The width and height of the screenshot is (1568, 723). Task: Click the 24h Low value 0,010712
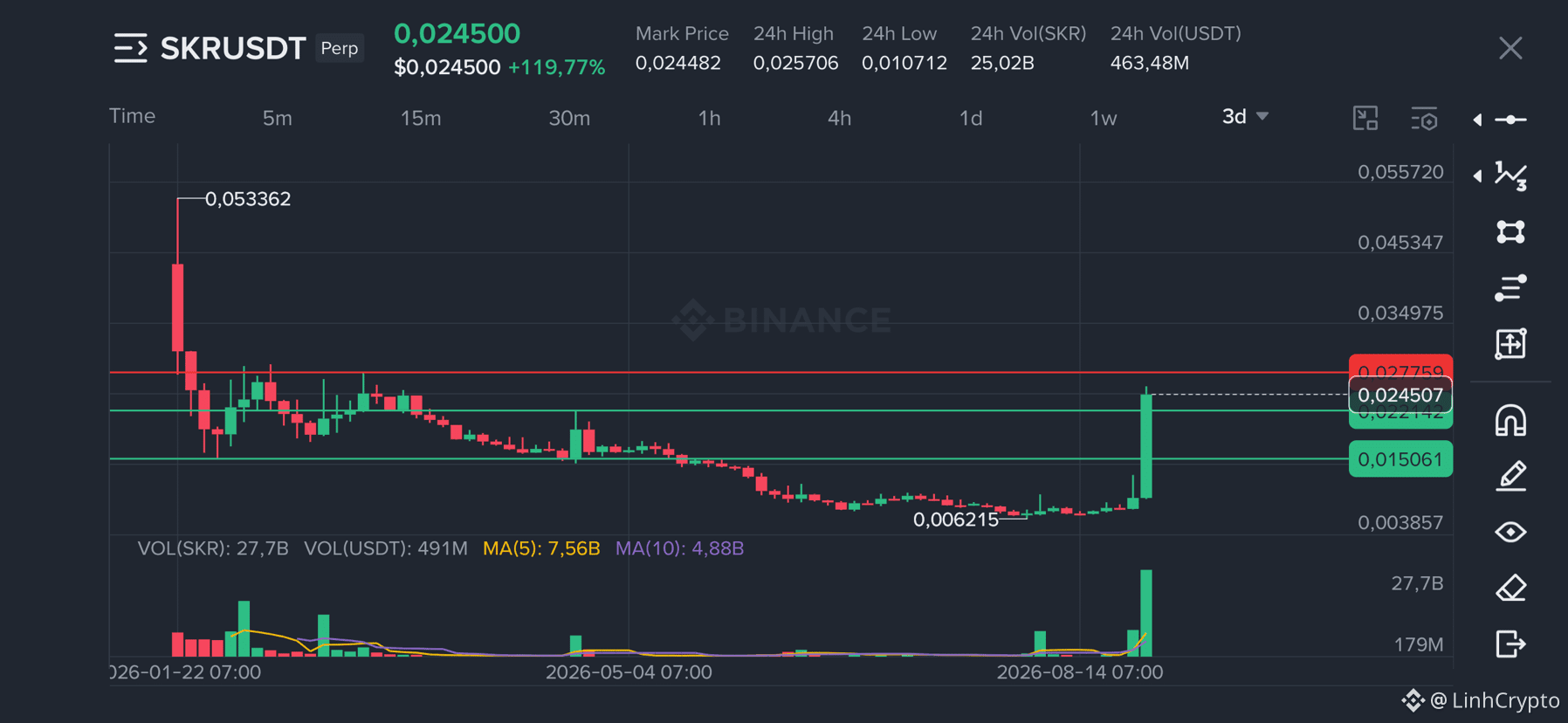tap(904, 63)
